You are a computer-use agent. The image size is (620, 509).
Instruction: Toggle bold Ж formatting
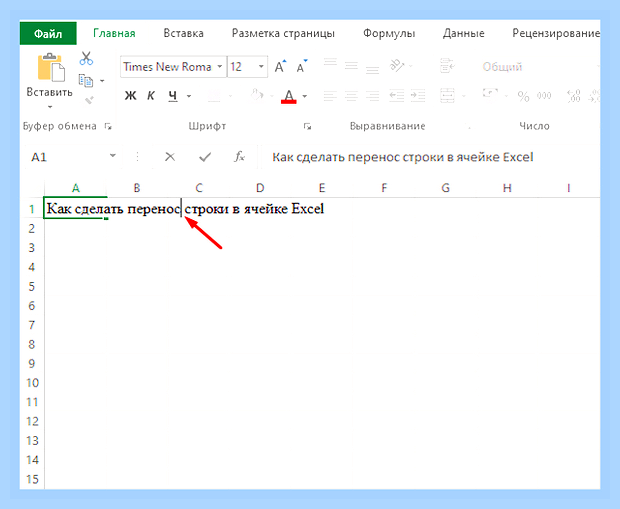tap(130, 95)
